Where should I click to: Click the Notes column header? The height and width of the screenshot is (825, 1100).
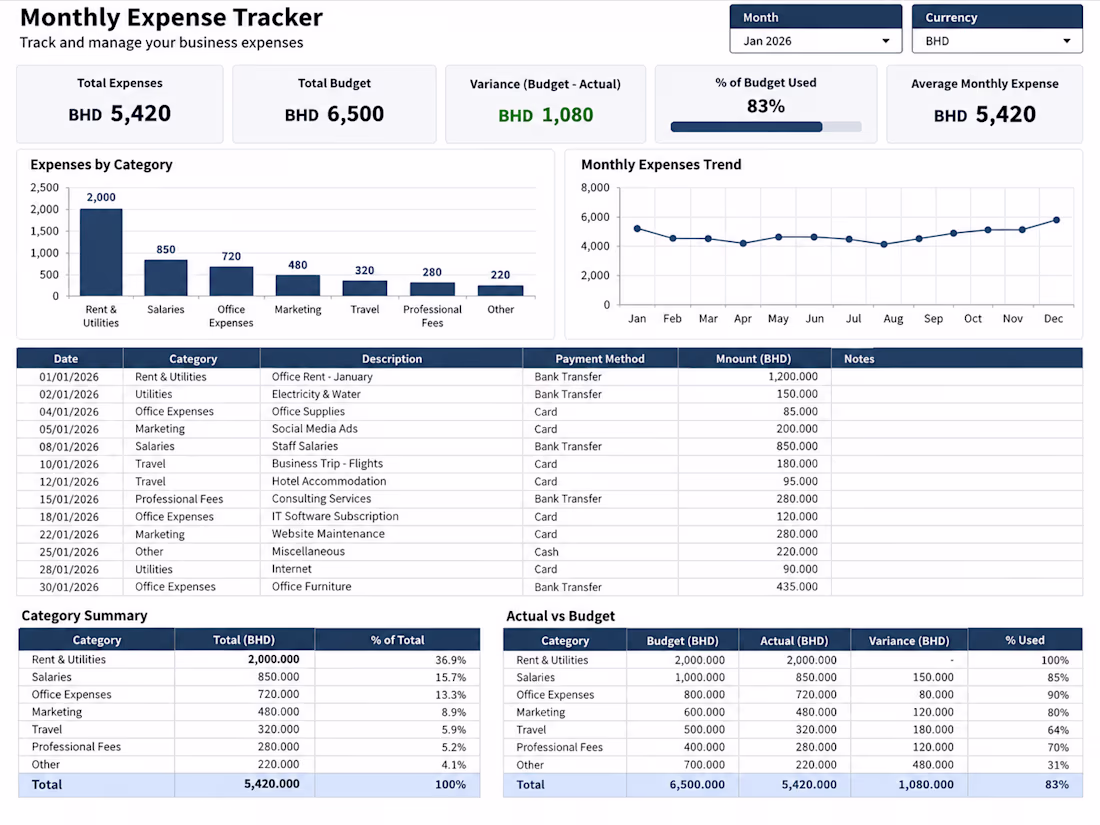pyautogui.click(x=957, y=358)
